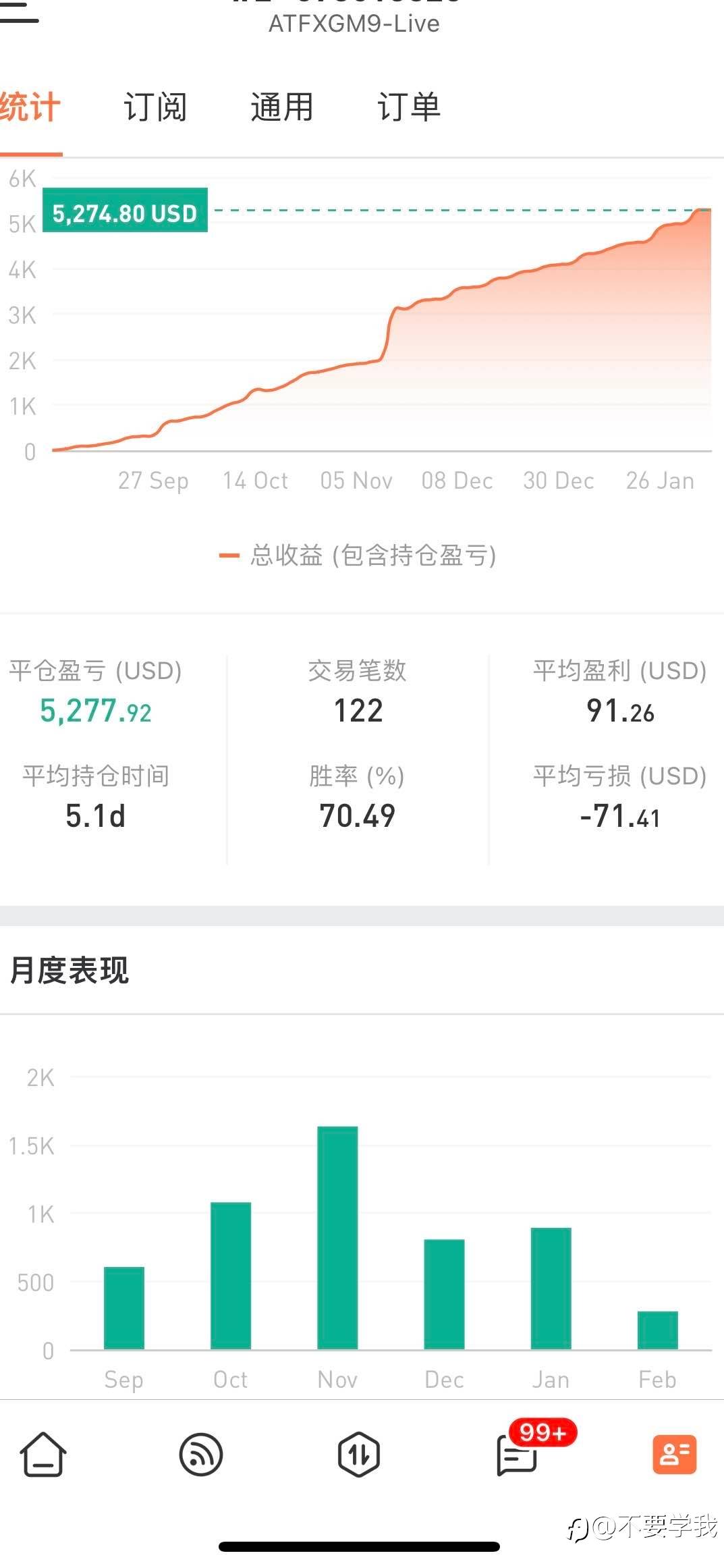Viewport: 724px width, 1568px height.
Task: Toggle the 总收益 chart legend
Action: [x=358, y=556]
